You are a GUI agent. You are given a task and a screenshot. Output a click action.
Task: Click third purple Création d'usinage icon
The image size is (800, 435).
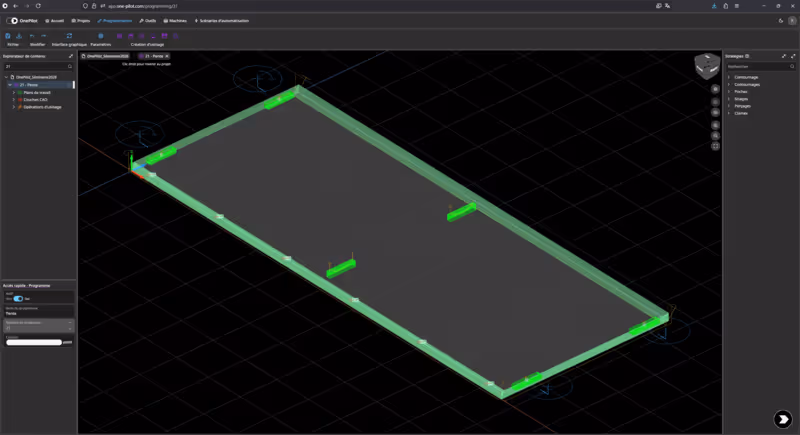(x=141, y=36)
